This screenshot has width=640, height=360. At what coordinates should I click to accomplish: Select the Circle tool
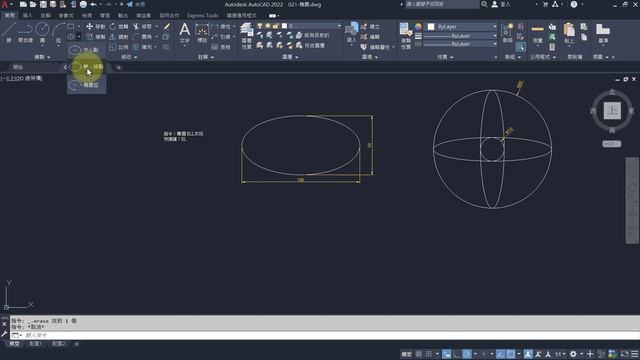pyautogui.click(x=42, y=33)
